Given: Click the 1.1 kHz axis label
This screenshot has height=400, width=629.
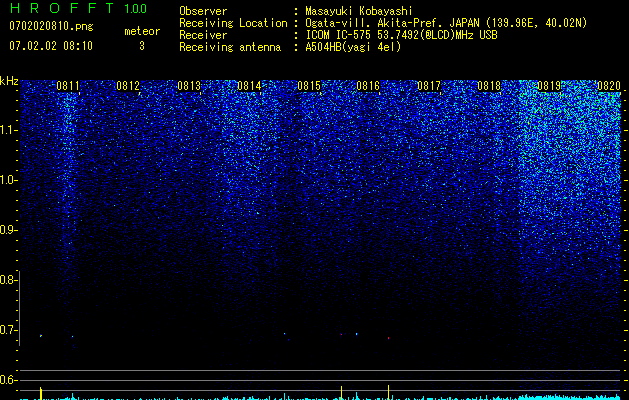Looking at the screenshot, I should pyautogui.click(x=7, y=130).
